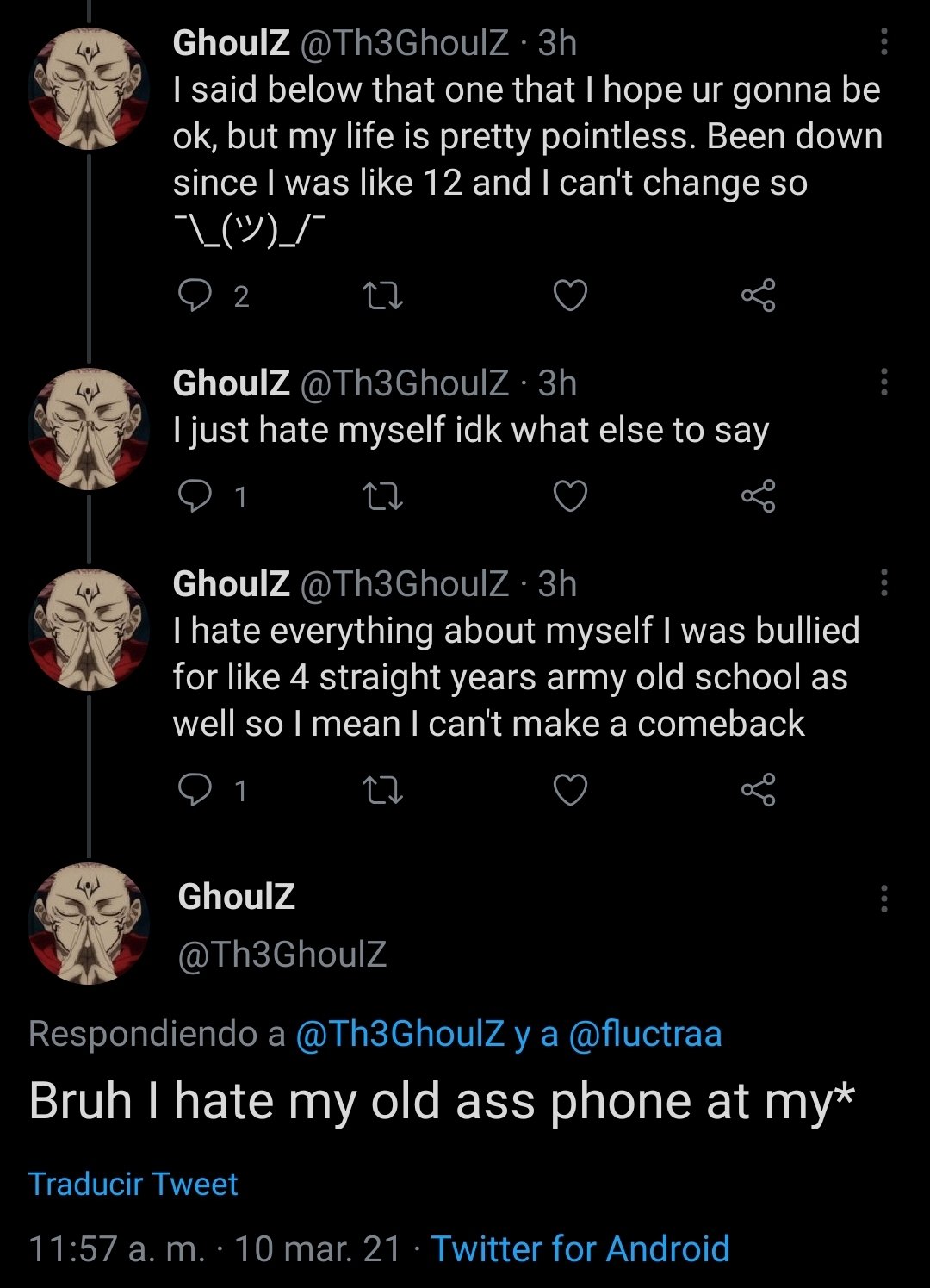
Task: Open more options on 'I just hate myself' tweet
Action: [883, 382]
